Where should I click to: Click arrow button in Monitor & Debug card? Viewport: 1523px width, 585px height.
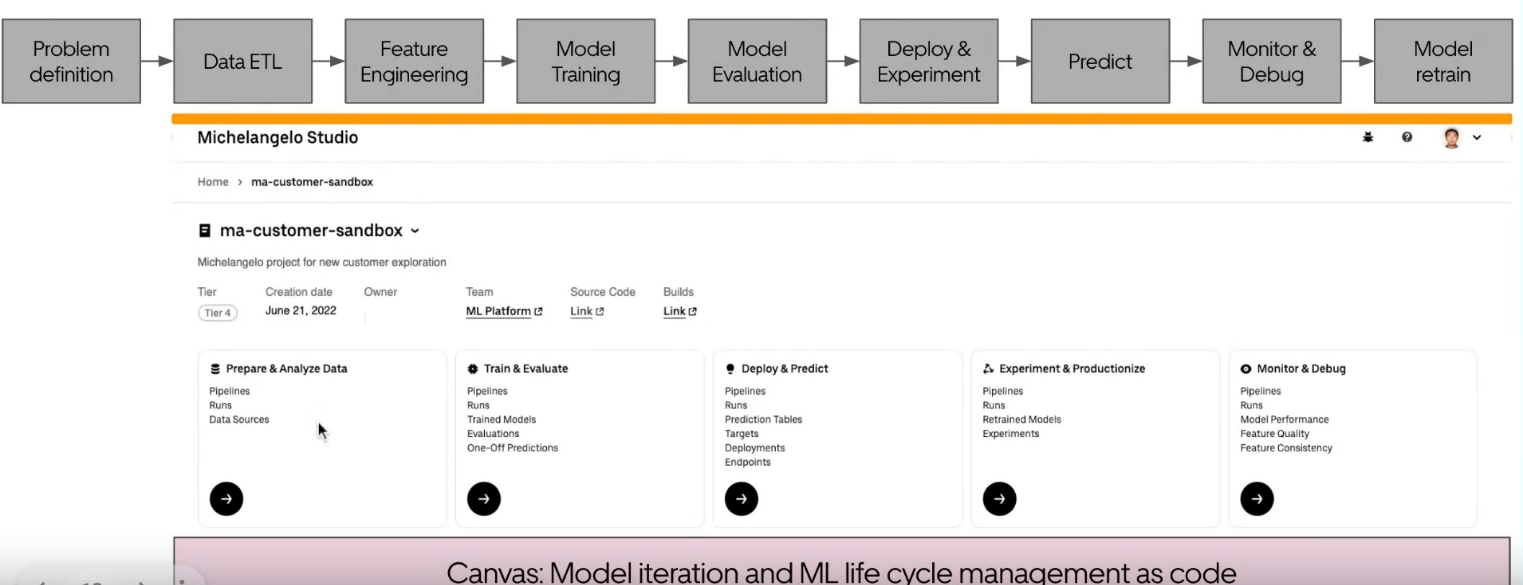coord(1257,498)
